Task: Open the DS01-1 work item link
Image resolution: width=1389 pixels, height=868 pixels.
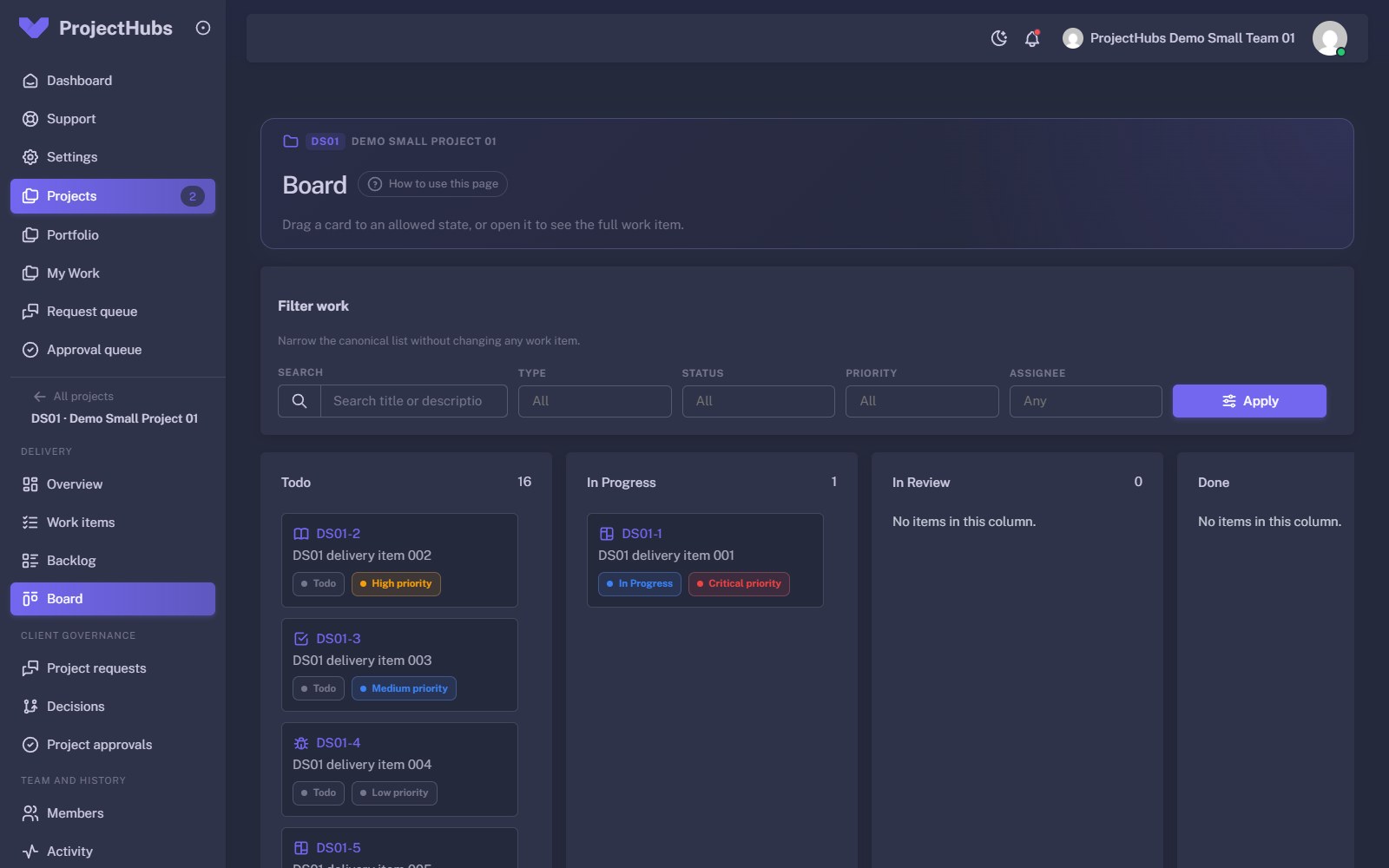Action: (x=642, y=534)
